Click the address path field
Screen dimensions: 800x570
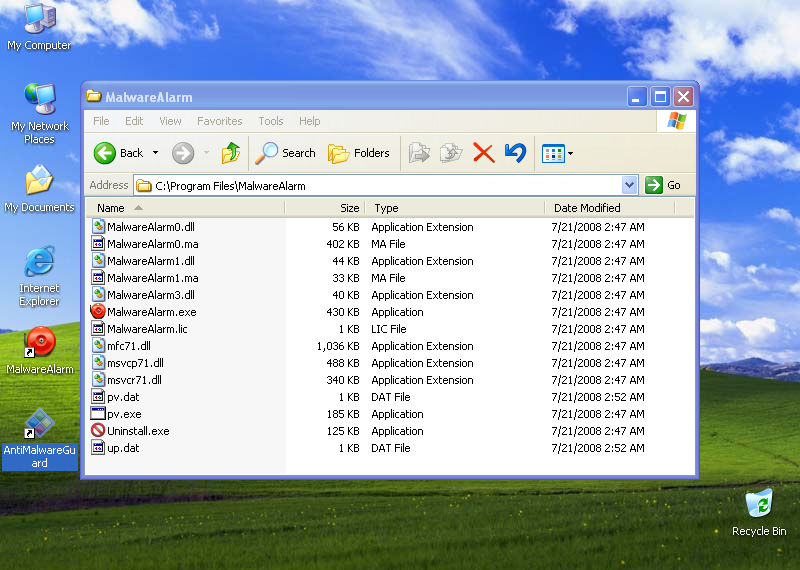click(x=378, y=186)
